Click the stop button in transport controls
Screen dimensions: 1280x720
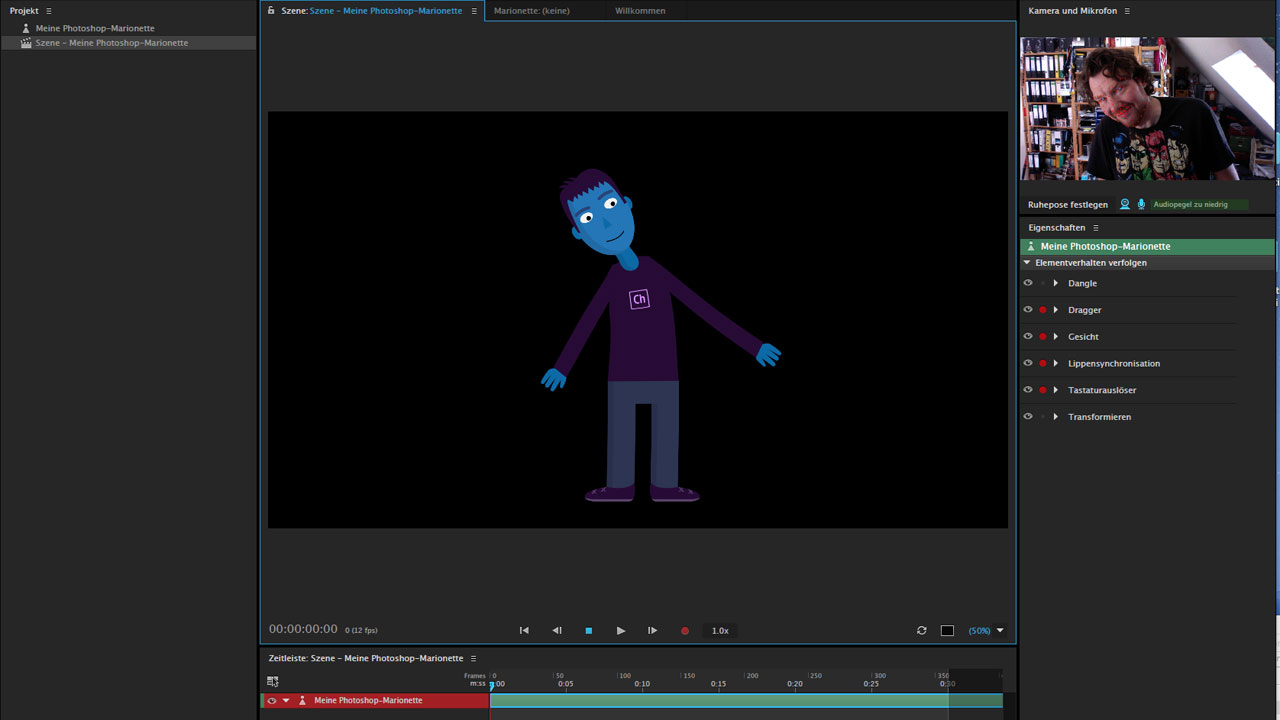589,631
